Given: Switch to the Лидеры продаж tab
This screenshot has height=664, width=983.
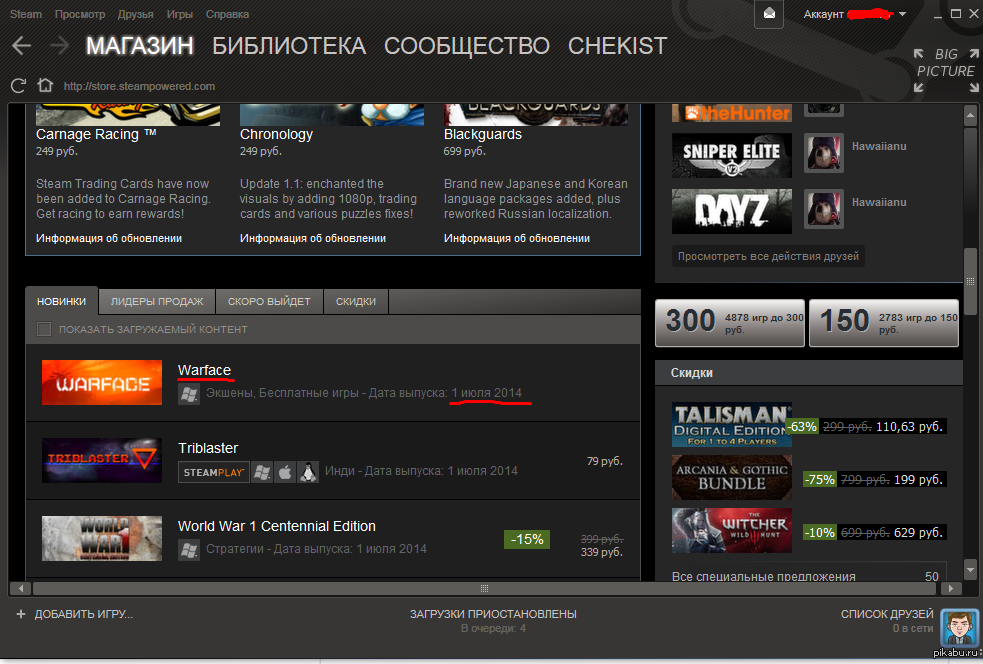Looking at the screenshot, I should coord(156,302).
